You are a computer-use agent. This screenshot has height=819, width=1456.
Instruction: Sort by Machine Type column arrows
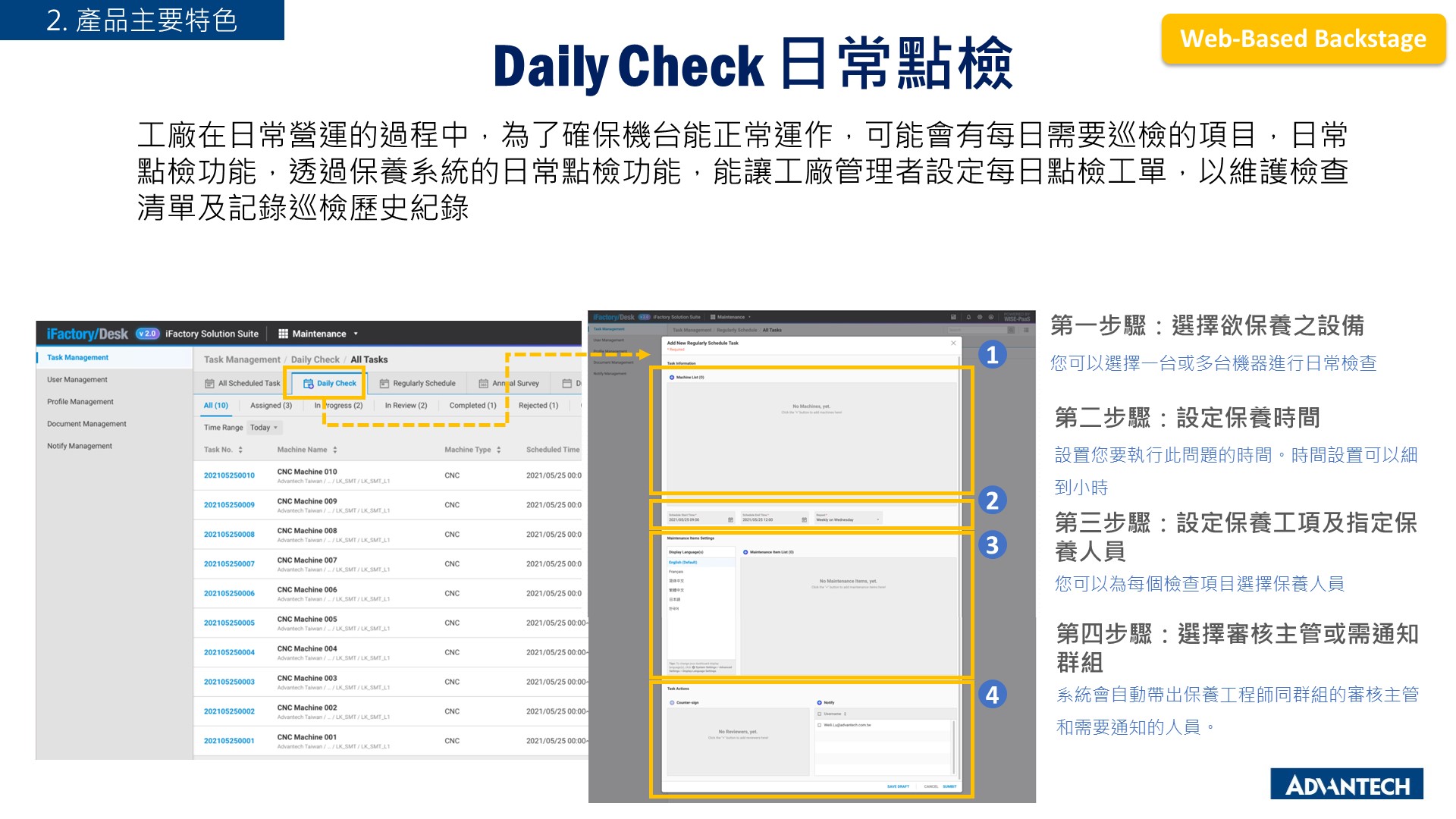pyautogui.click(x=498, y=450)
